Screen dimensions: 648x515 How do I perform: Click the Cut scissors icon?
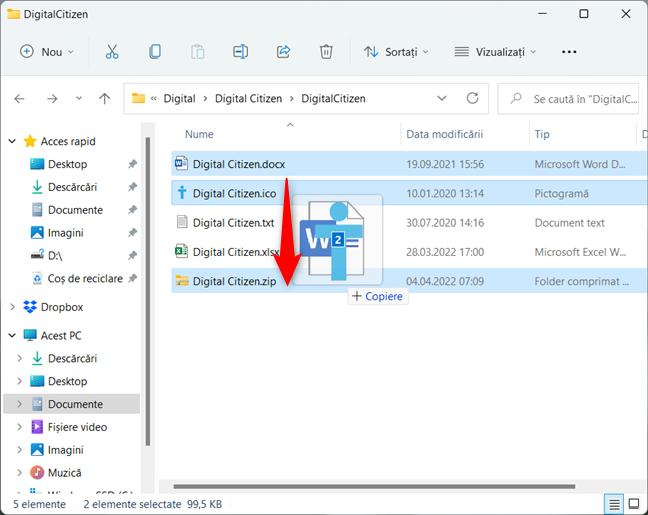[112, 52]
